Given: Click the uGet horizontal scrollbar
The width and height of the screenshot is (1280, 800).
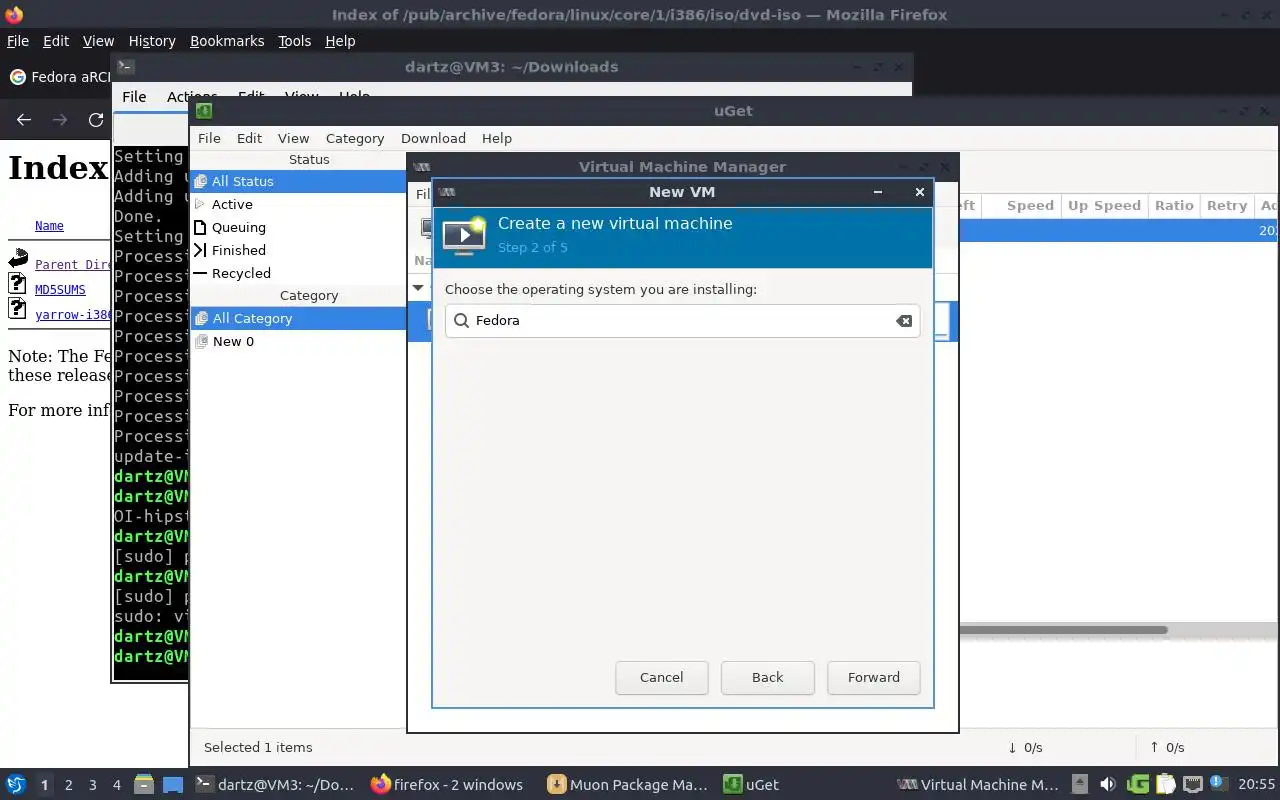Looking at the screenshot, I should pos(1063,630).
